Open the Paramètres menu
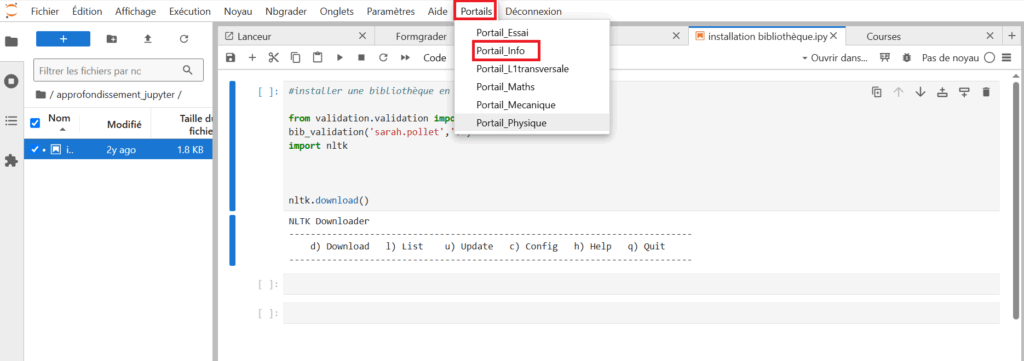 [391, 11]
